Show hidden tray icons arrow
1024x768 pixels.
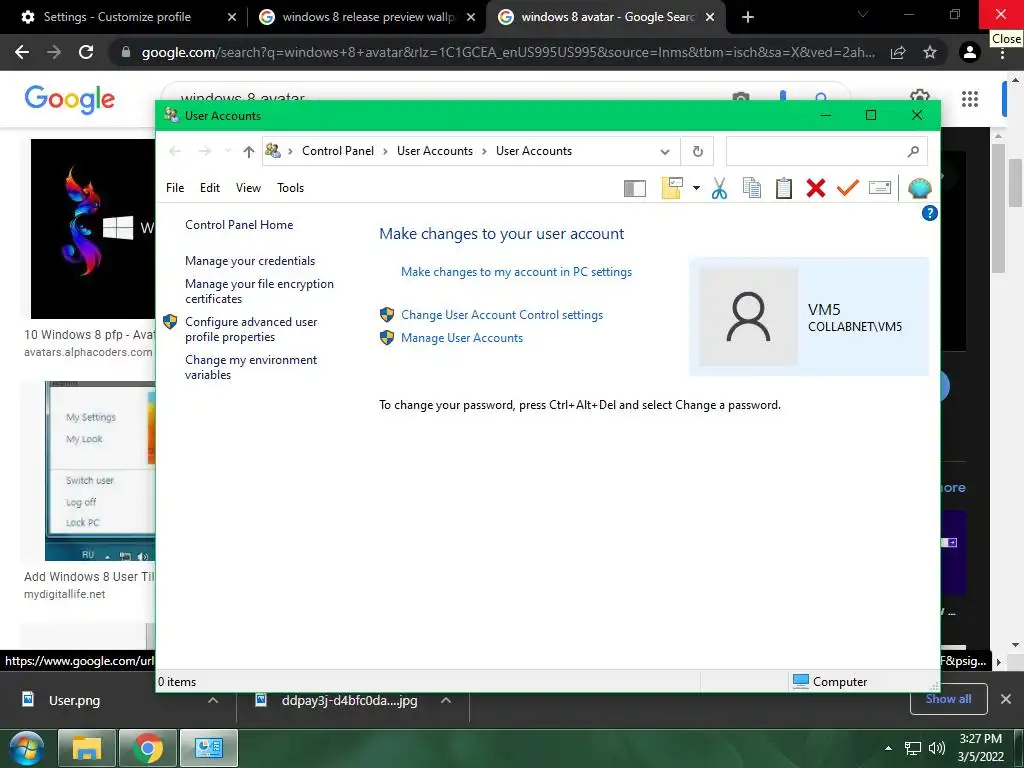coord(888,748)
